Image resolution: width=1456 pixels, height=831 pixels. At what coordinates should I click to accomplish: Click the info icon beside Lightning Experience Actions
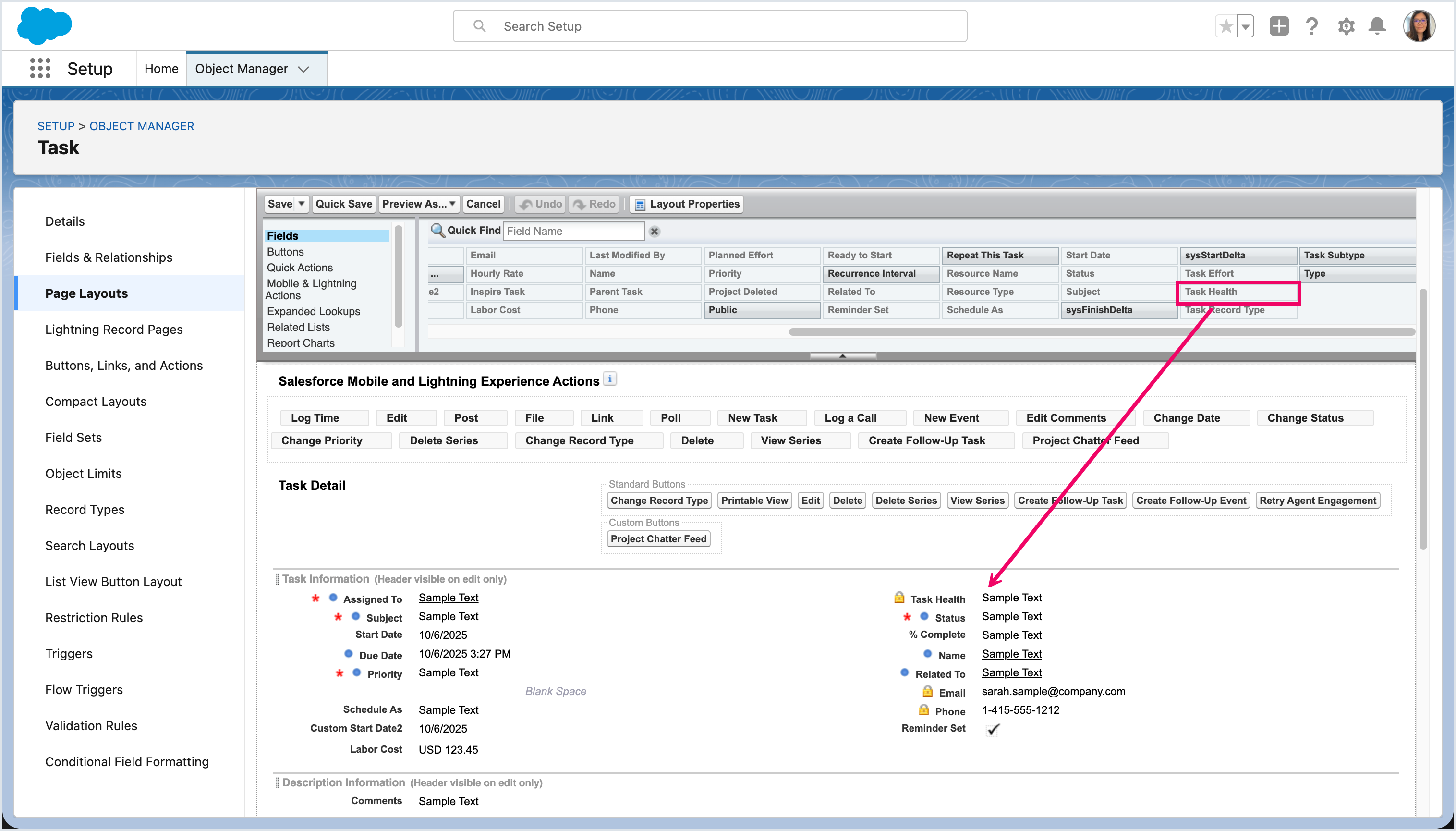[x=610, y=379]
